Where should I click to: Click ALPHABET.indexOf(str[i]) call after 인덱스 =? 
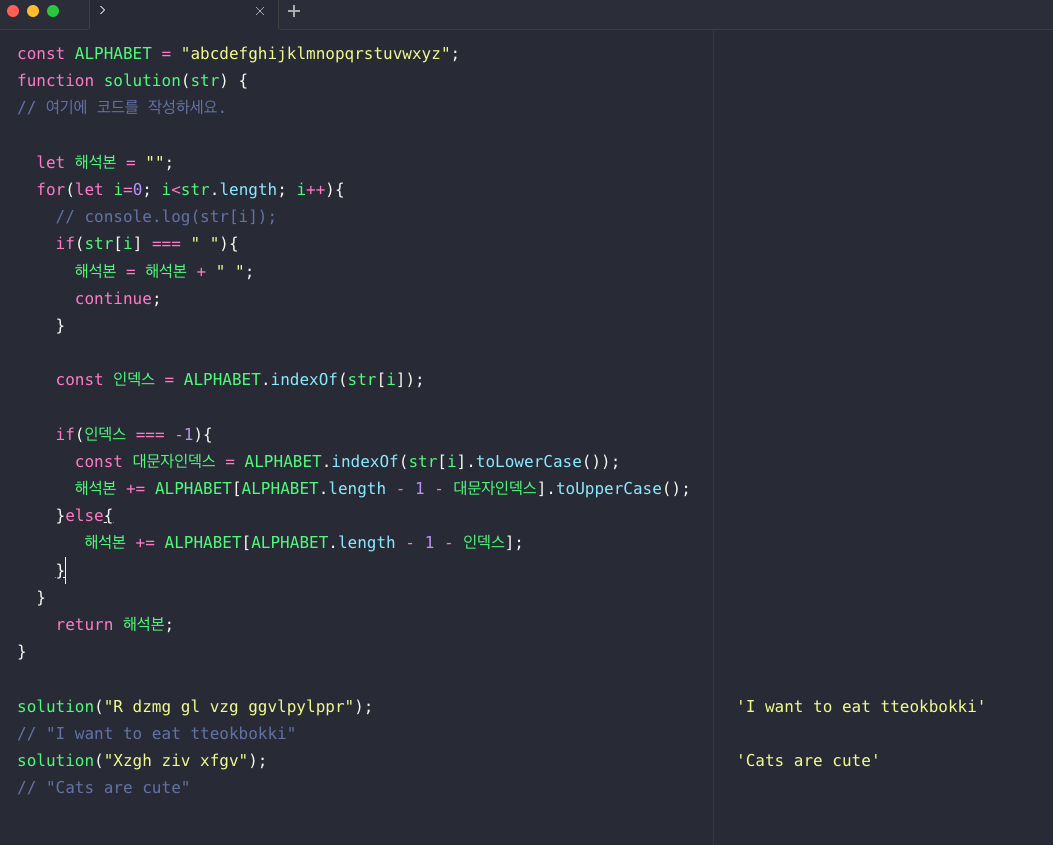tap(299, 380)
